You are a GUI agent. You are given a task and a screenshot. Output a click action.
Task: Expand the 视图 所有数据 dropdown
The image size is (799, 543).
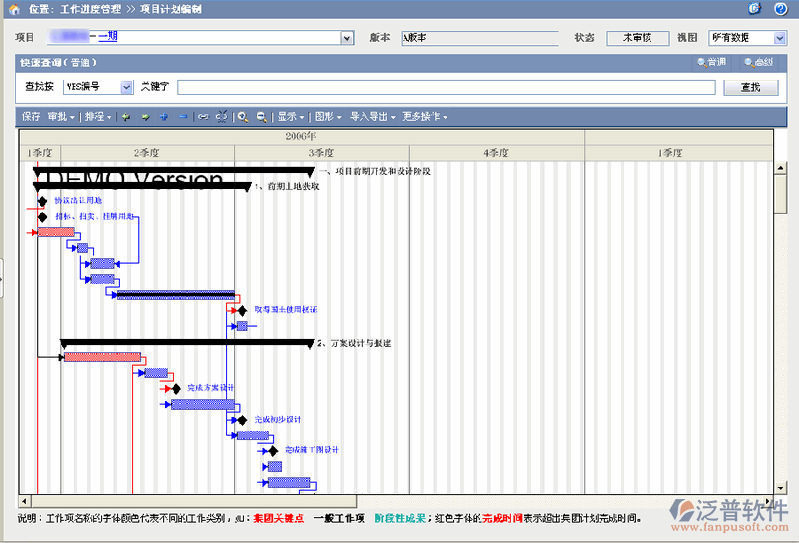coord(780,38)
